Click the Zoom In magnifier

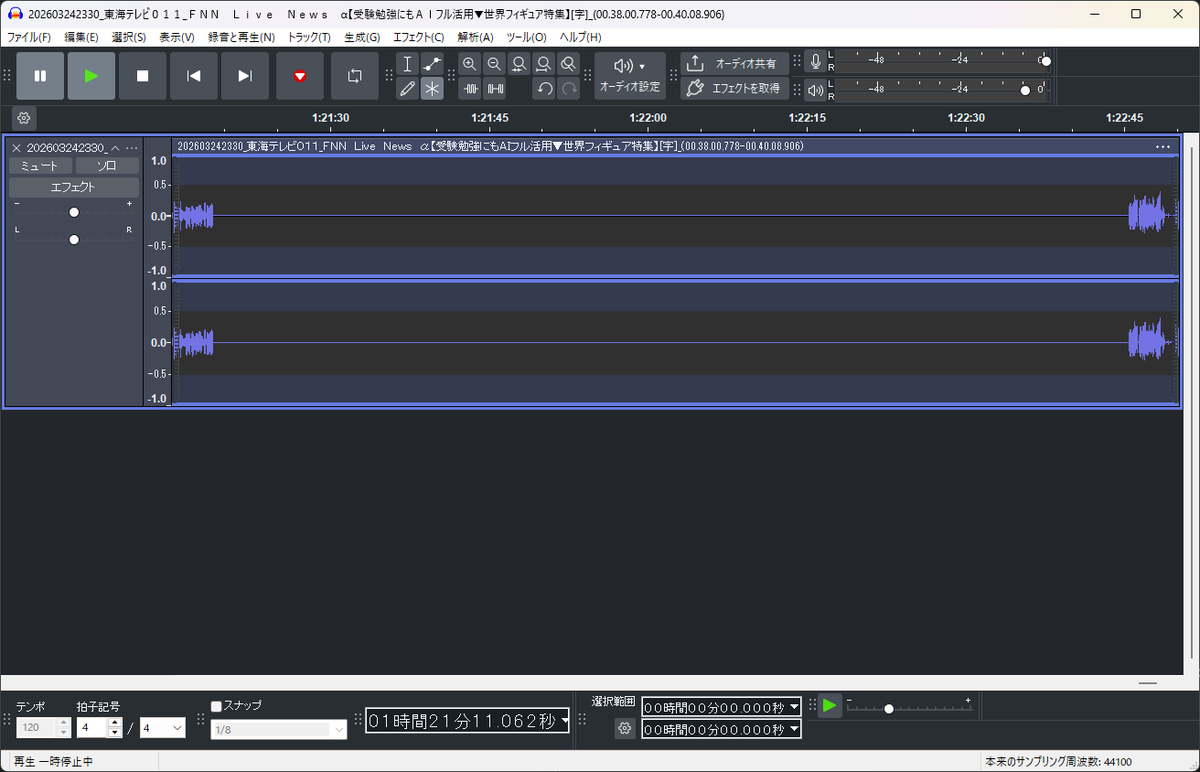tap(470, 64)
